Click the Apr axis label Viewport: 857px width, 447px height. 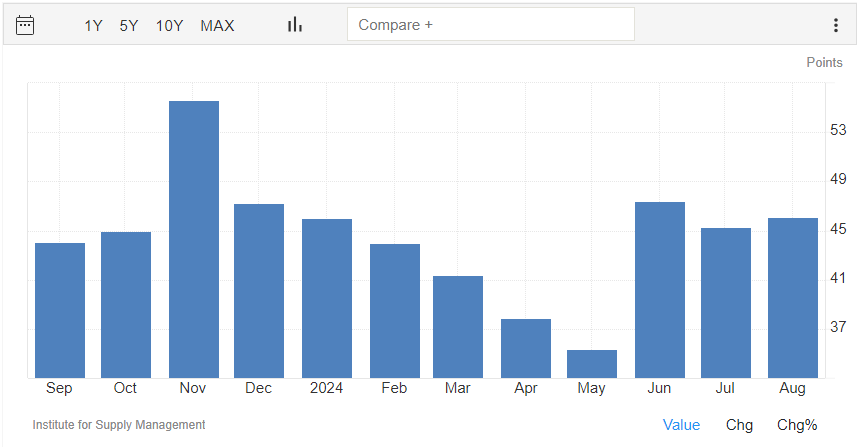click(x=526, y=389)
